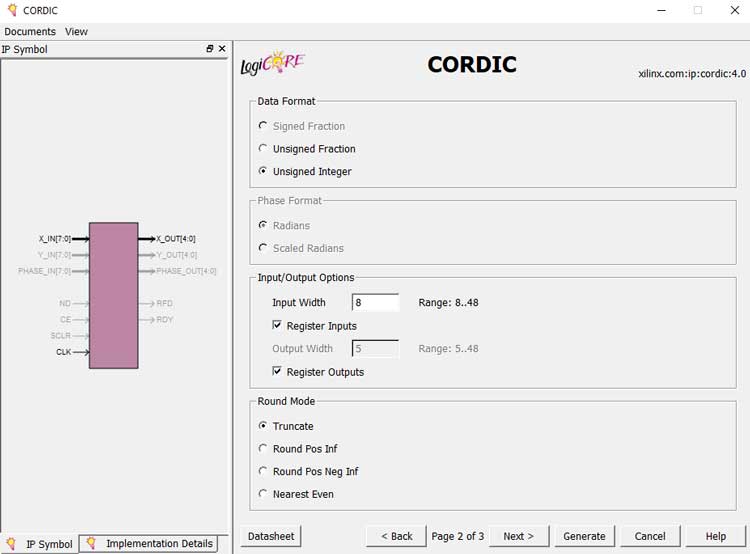Click the Y_IN[7:0] port label

[x=54, y=255]
